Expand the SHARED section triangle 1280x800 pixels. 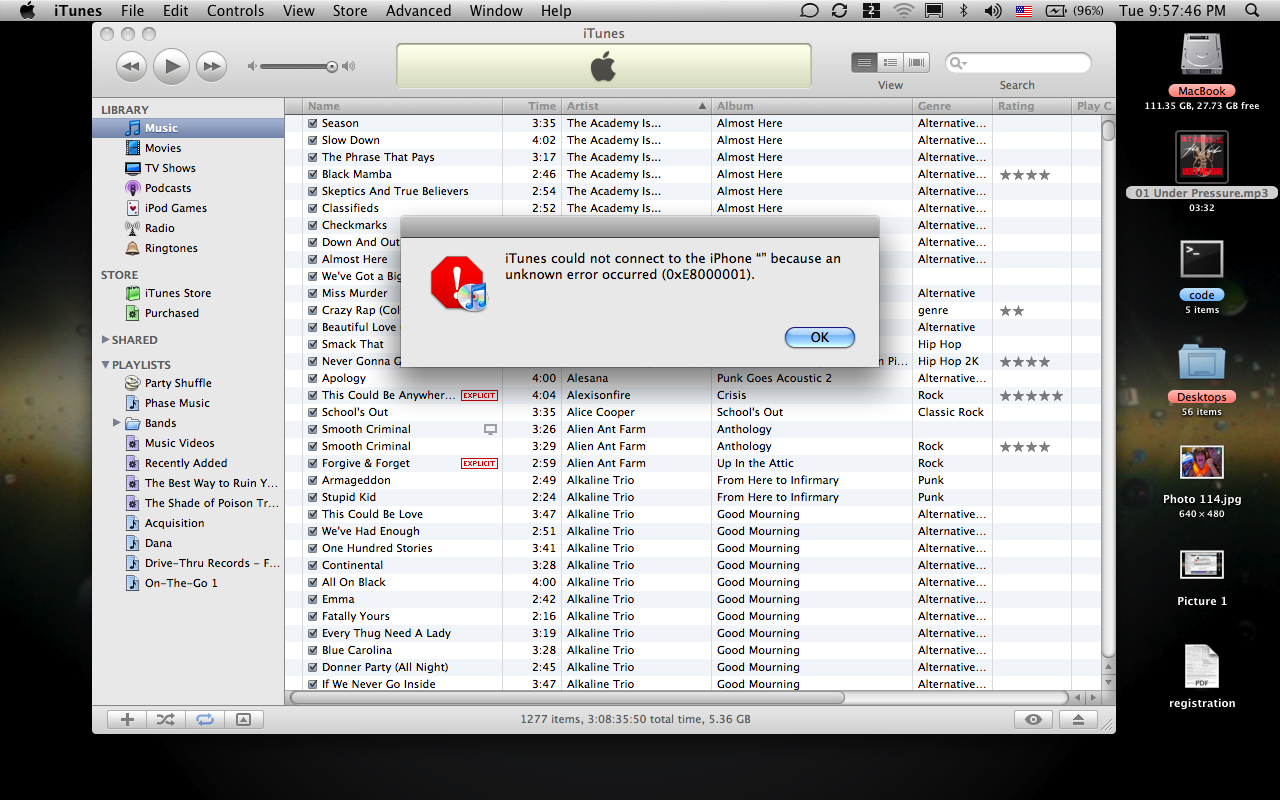click(106, 340)
